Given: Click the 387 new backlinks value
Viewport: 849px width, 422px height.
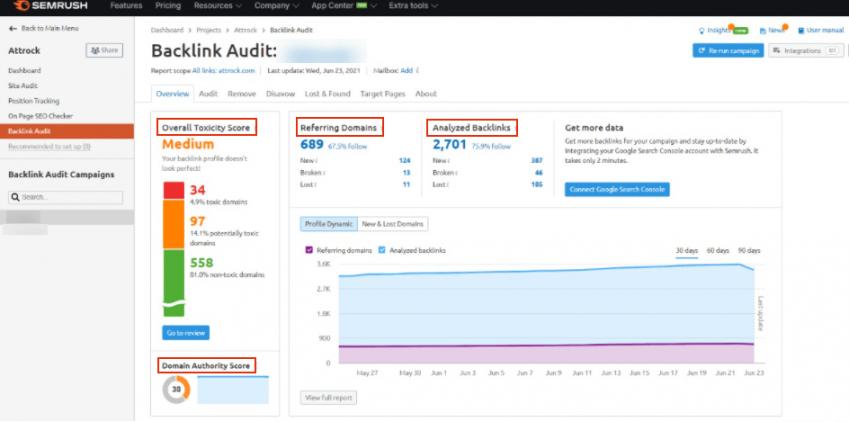Looking at the screenshot, I should coord(537,160).
